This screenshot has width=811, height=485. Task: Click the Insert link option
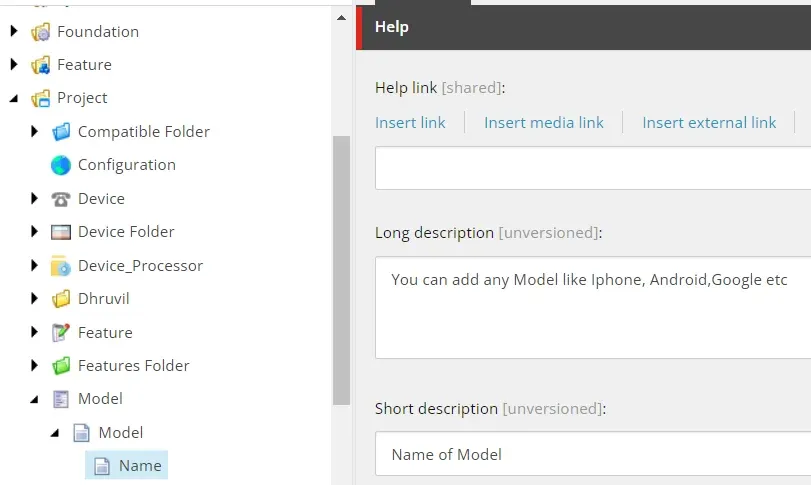click(x=410, y=123)
